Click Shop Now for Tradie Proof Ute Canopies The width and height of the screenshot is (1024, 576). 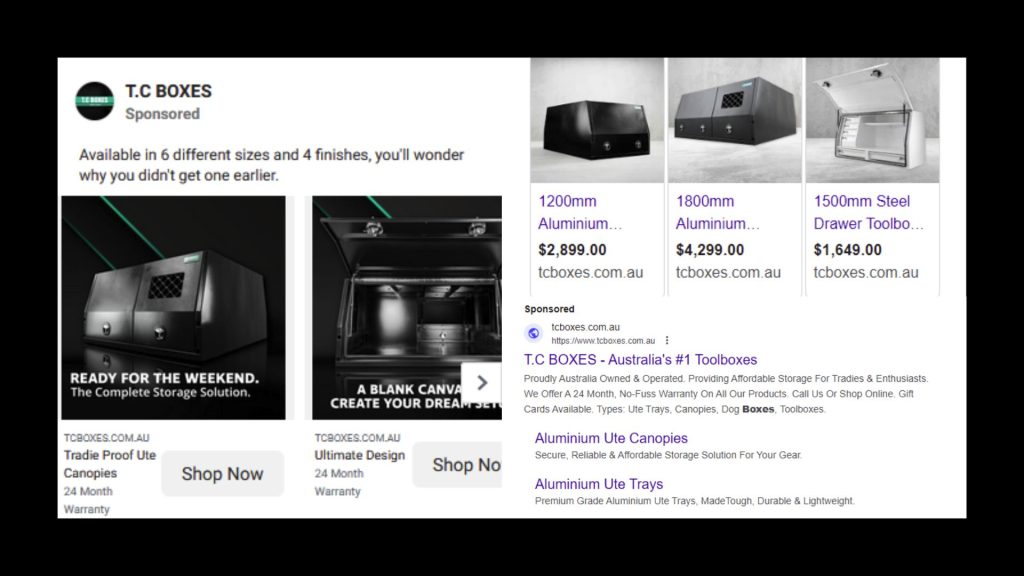click(223, 473)
